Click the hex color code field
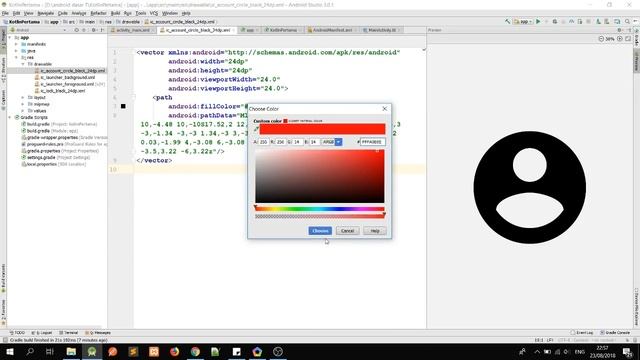640x360 pixels. (373, 142)
